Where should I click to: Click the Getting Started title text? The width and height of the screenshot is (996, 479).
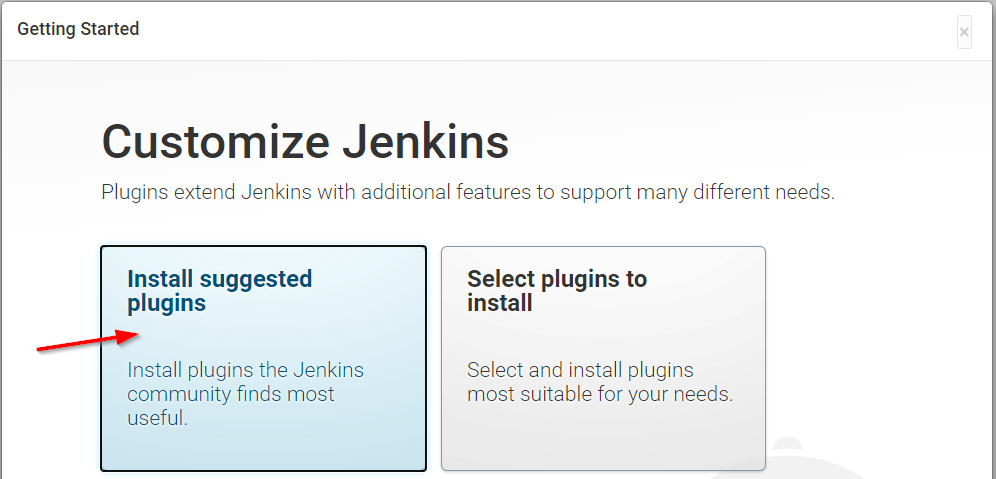[x=78, y=29]
